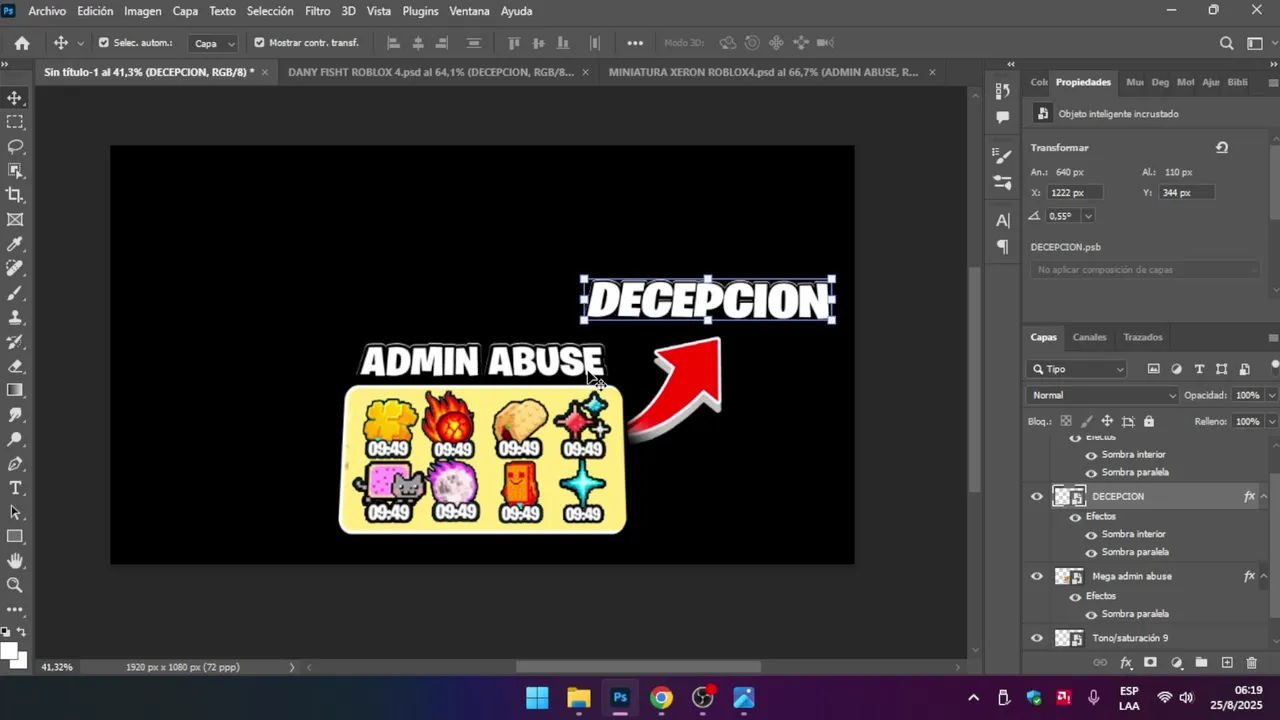The height and width of the screenshot is (720, 1280).
Task: Click the delete layer trash icon
Action: 1252,663
